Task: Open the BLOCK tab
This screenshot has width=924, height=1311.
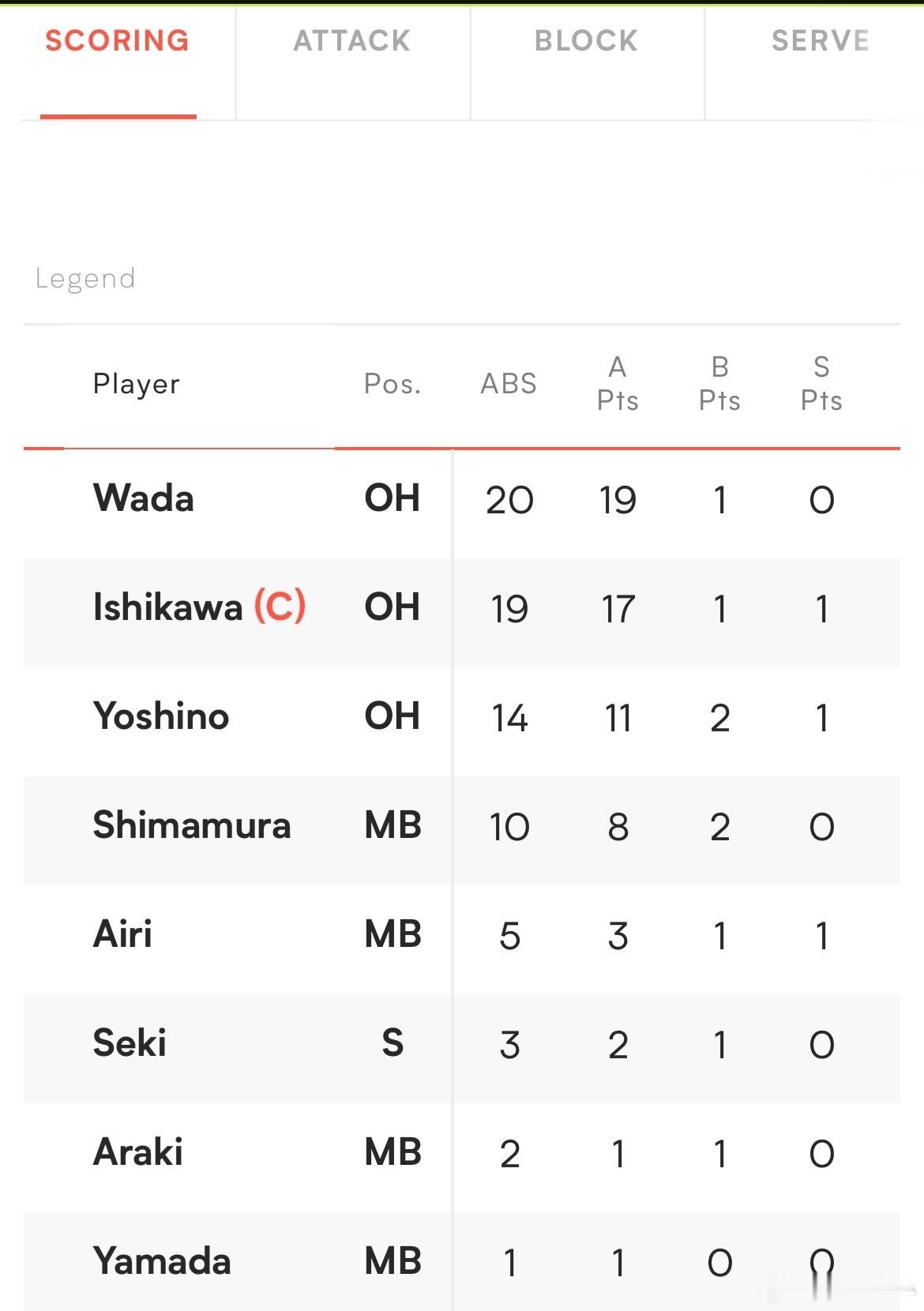Action: pyautogui.click(x=586, y=41)
